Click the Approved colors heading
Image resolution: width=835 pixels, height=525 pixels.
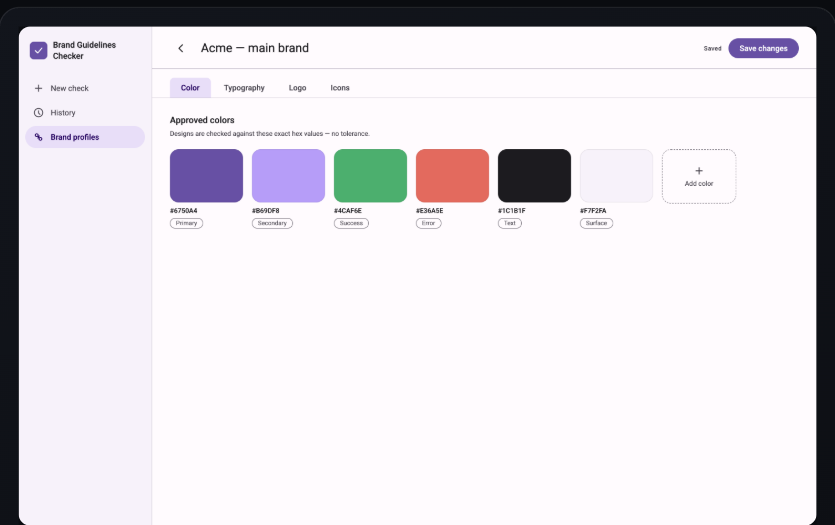click(202, 120)
